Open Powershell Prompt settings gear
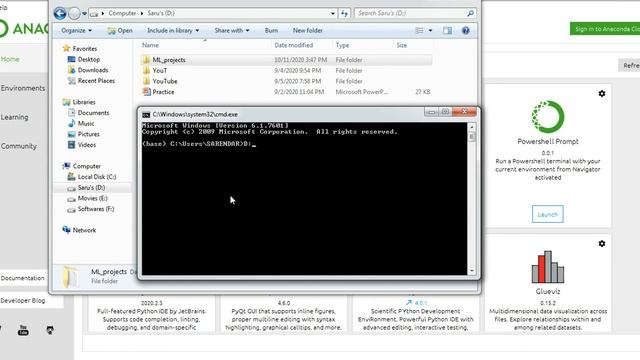The image size is (640, 360). (x=602, y=94)
